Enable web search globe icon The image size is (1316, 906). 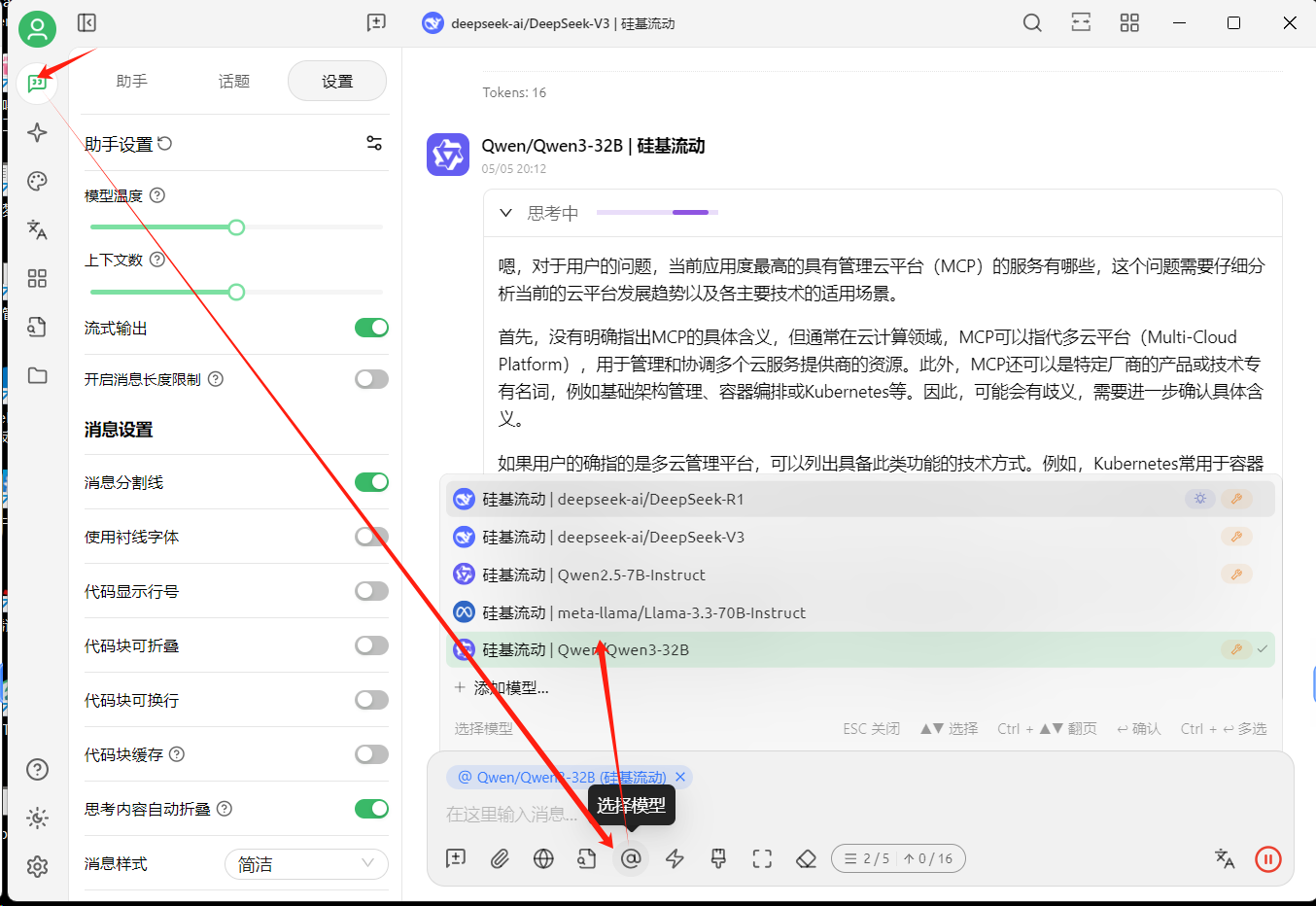pyautogui.click(x=543, y=858)
